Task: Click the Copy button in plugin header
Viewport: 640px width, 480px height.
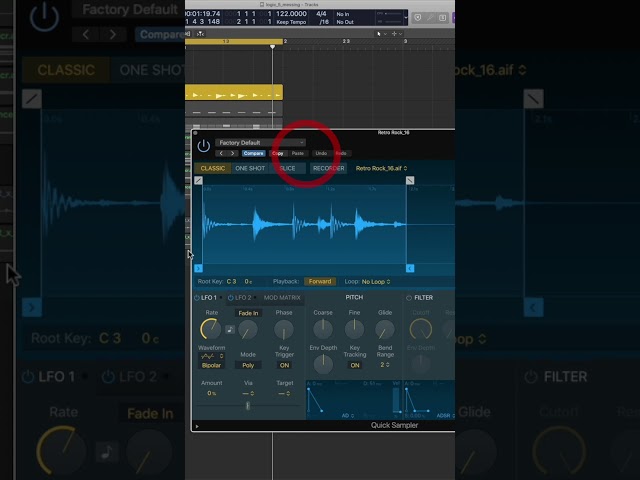Action: pos(278,153)
